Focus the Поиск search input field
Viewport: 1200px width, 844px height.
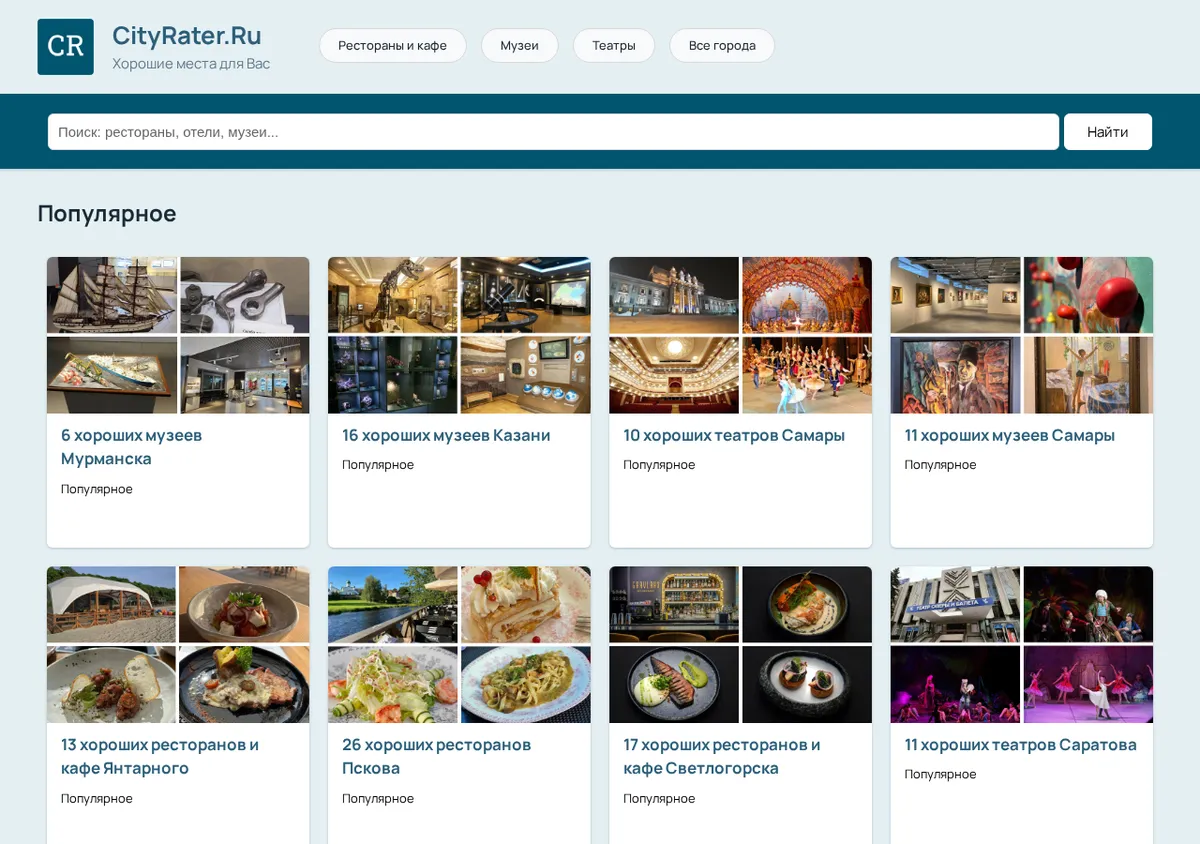point(553,132)
